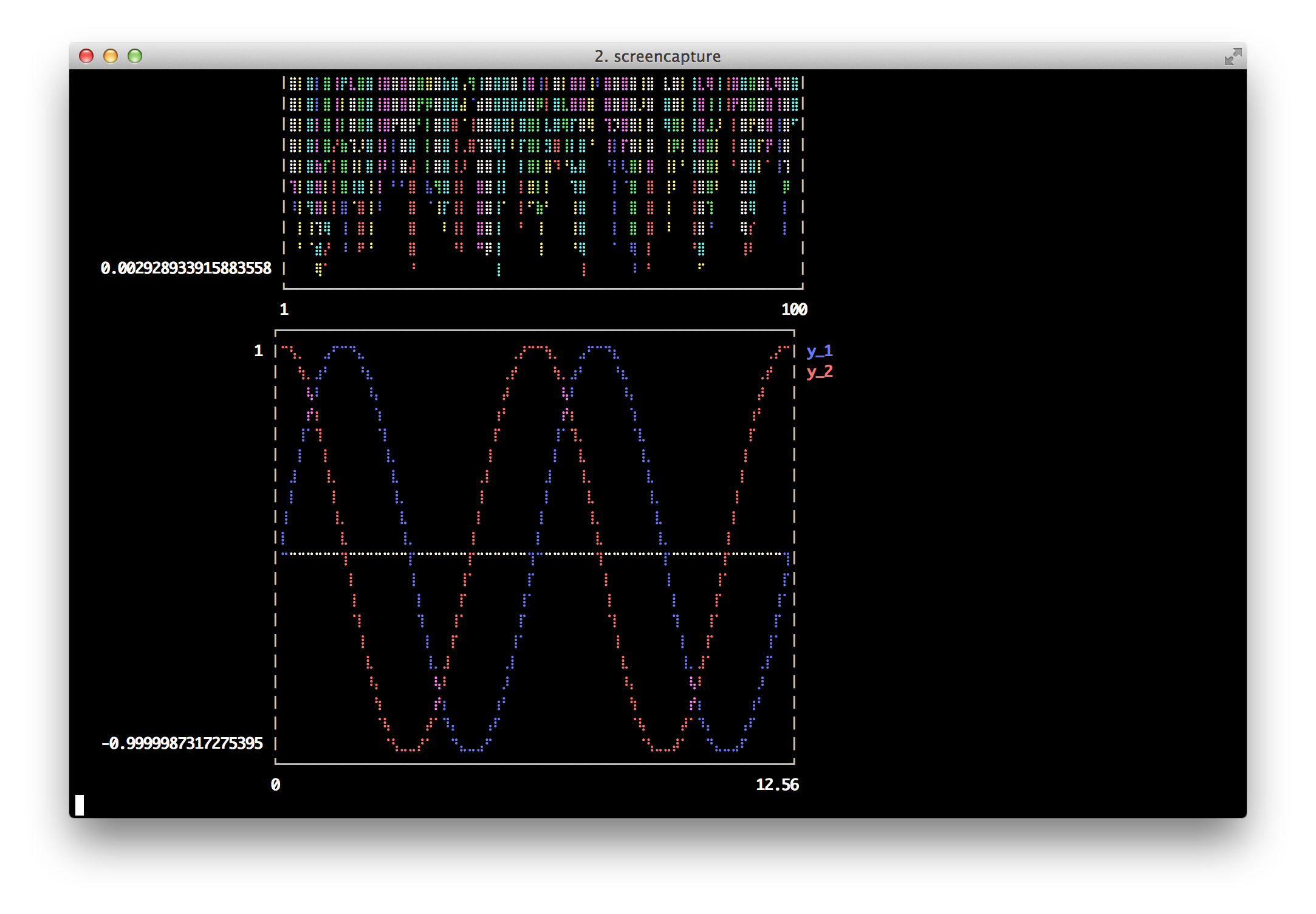Click the y_2 legend label
The image size is (1316, 914).
coord(819,371)
